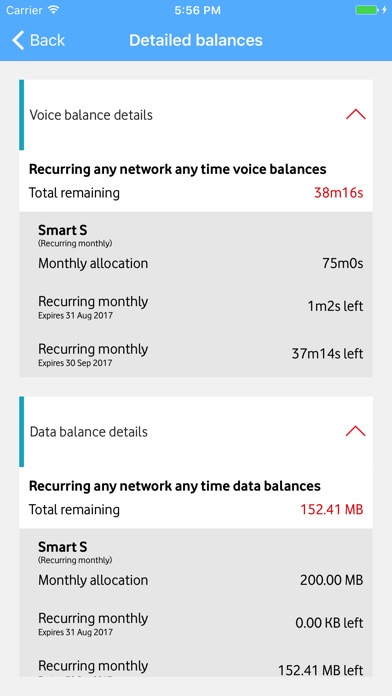Image resolution: width=392 pixels, height=696 pixels.
Task: Tap the Voice balance details header
Action: point(196,115)
